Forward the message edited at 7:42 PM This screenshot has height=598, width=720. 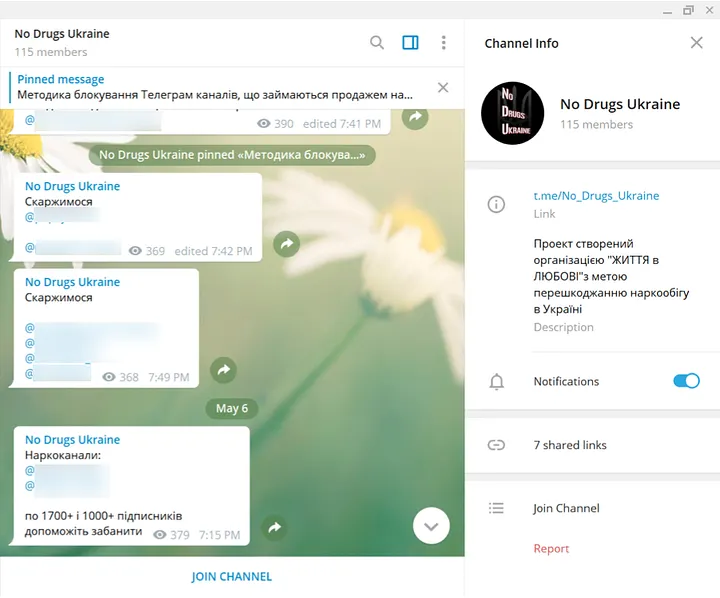click(287, 243)
